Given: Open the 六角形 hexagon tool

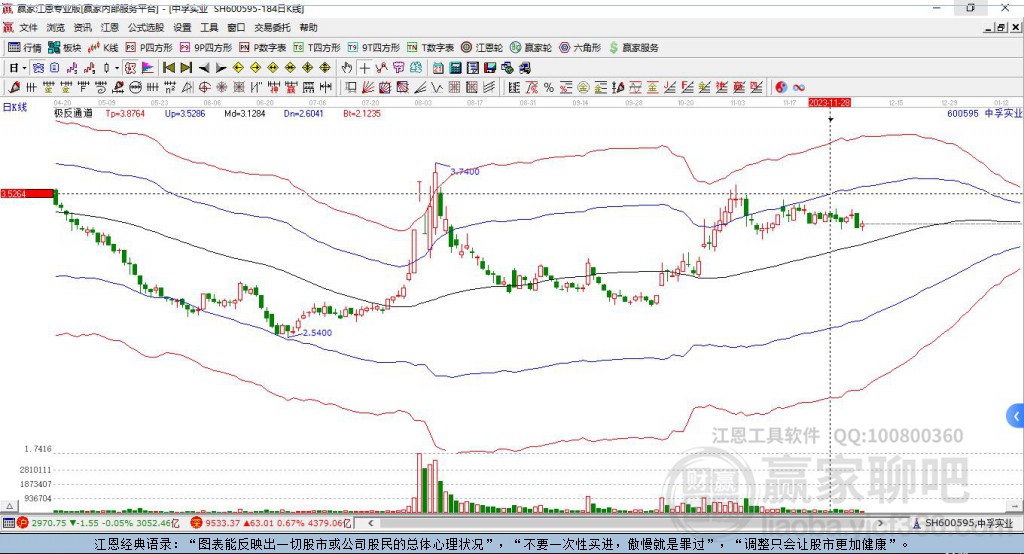Looking at the screenshot, I should tap(580, 48).
